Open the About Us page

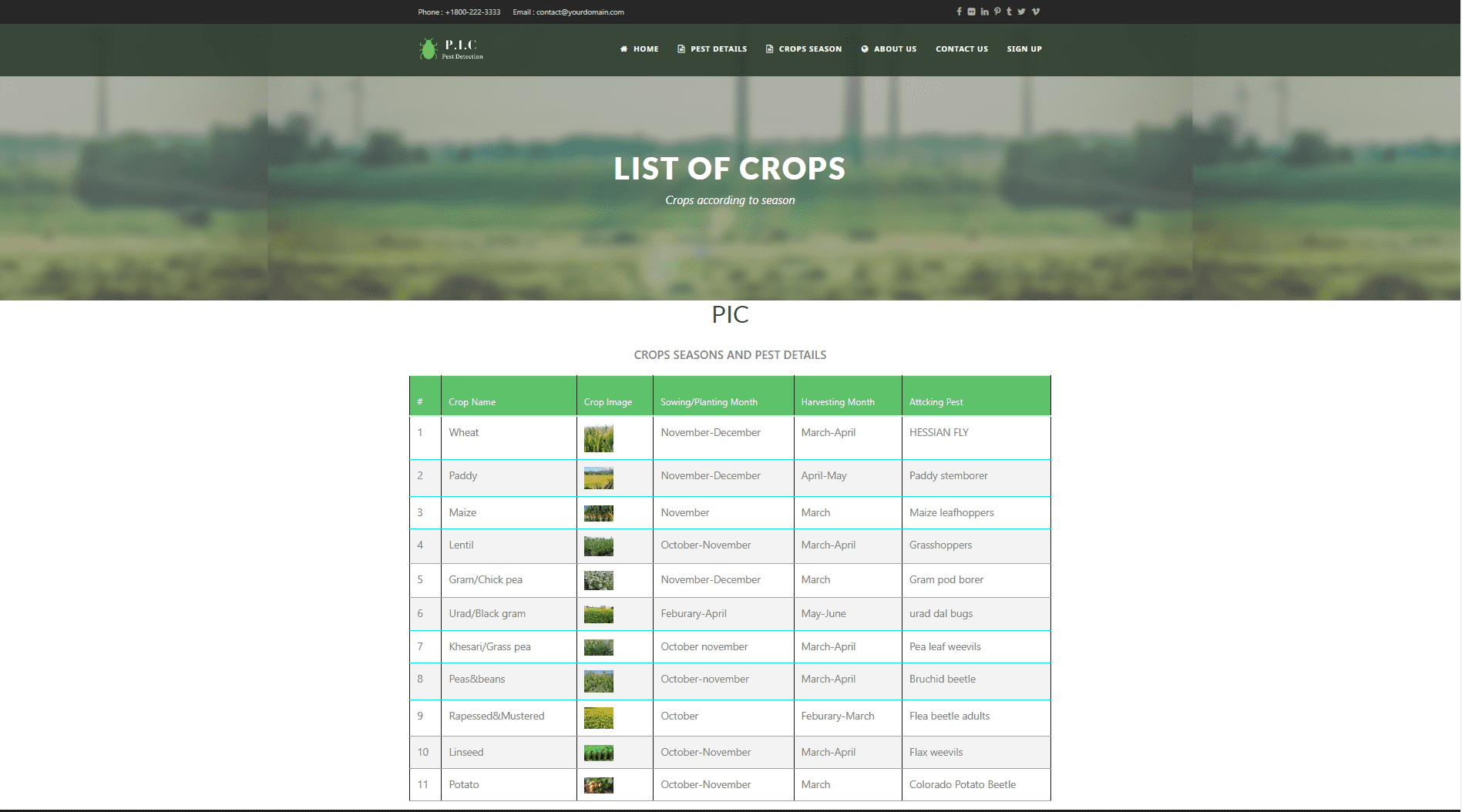pos(889,49)
